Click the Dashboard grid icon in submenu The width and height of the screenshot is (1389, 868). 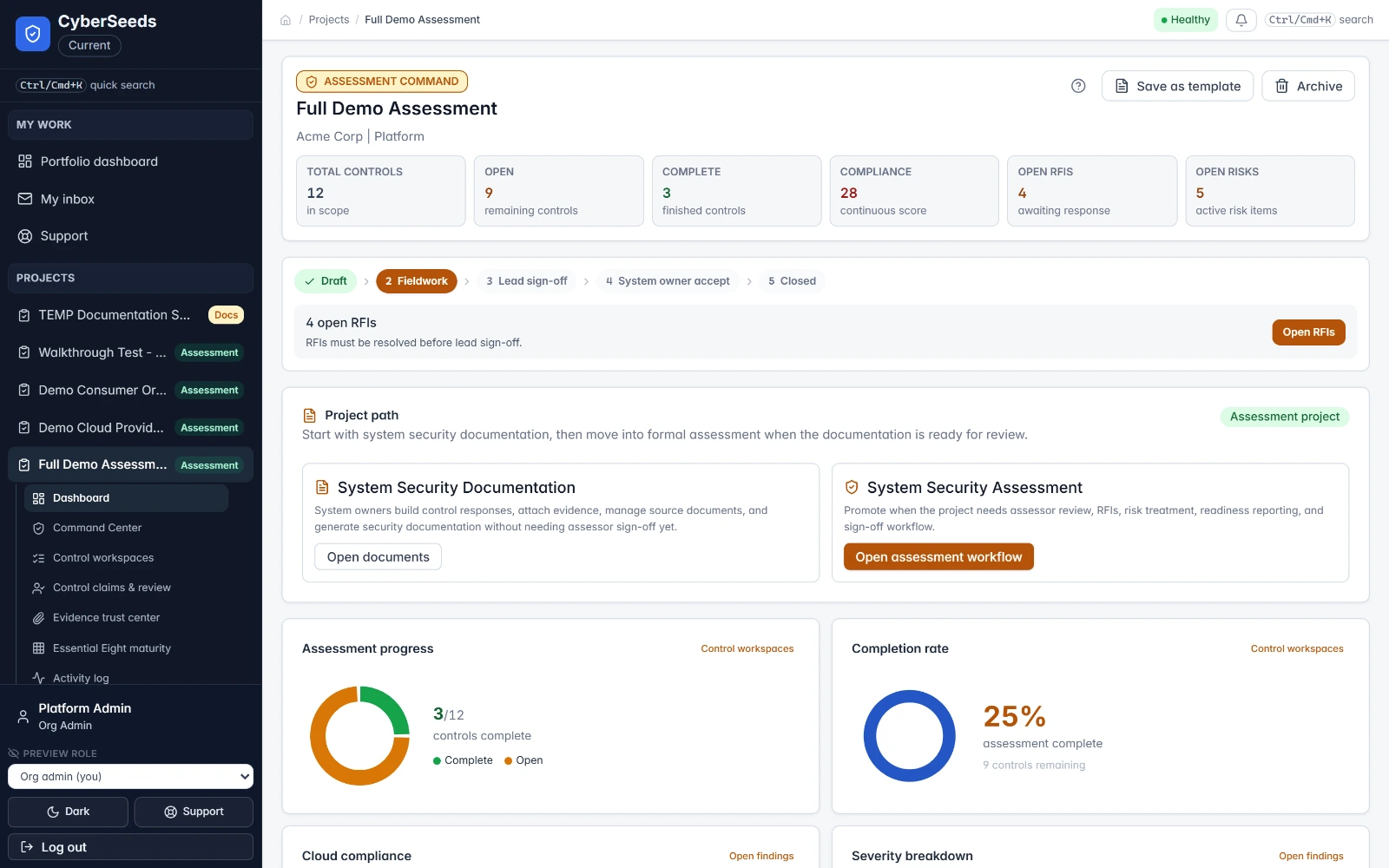(x=38, y=498)
